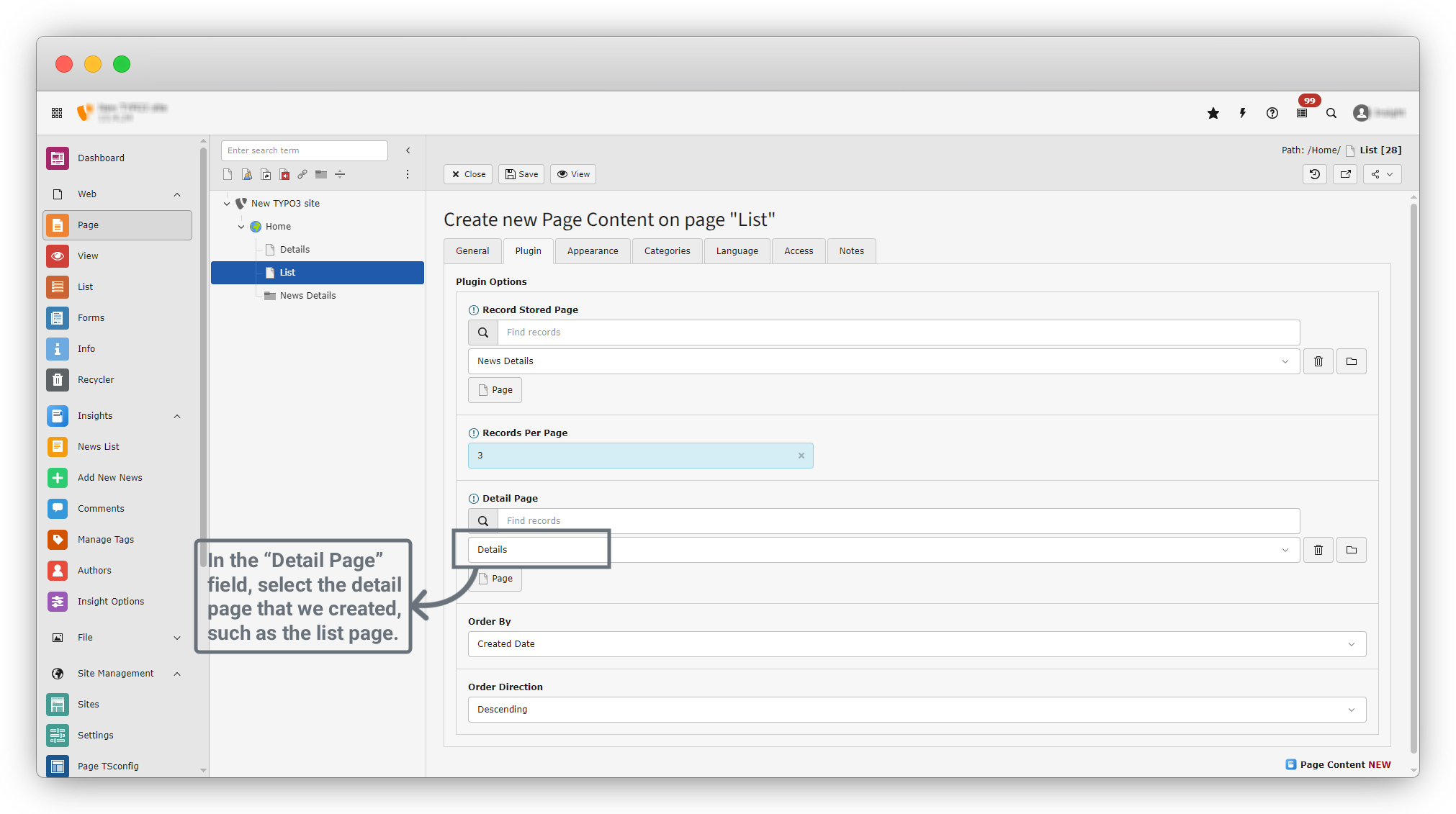Collapse the Web module group

tap(177, 194)
